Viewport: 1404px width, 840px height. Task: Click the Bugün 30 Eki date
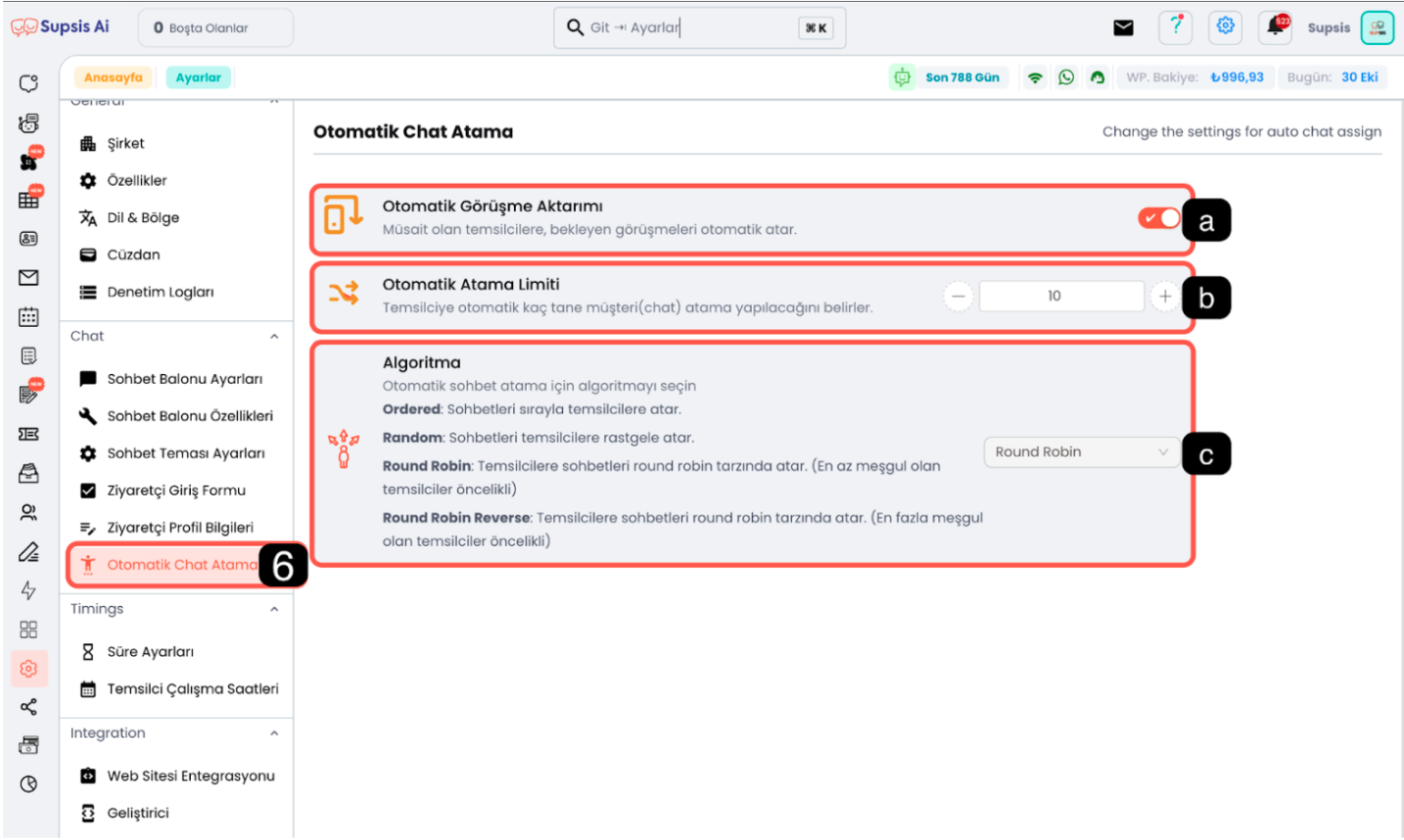(1333, 77)
